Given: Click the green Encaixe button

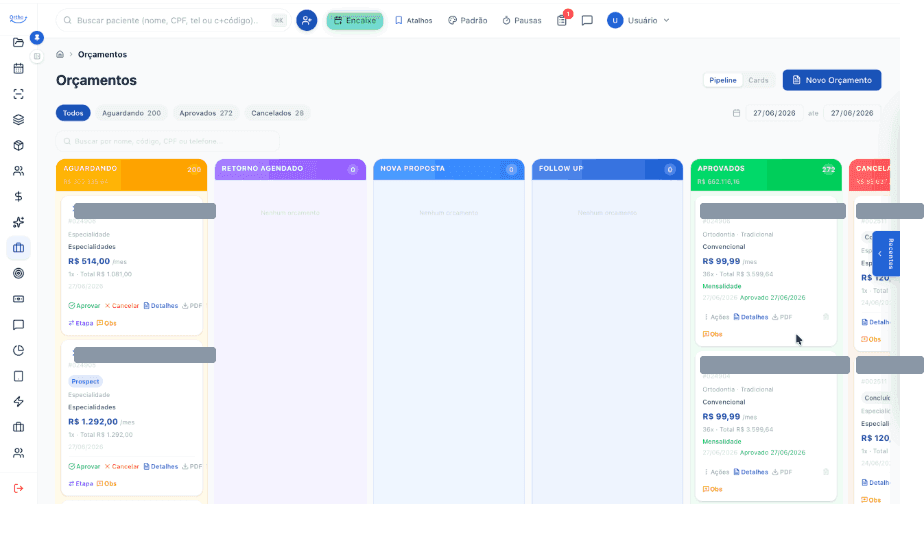Looking at the screenshot, I should click(x=355, y=21).
